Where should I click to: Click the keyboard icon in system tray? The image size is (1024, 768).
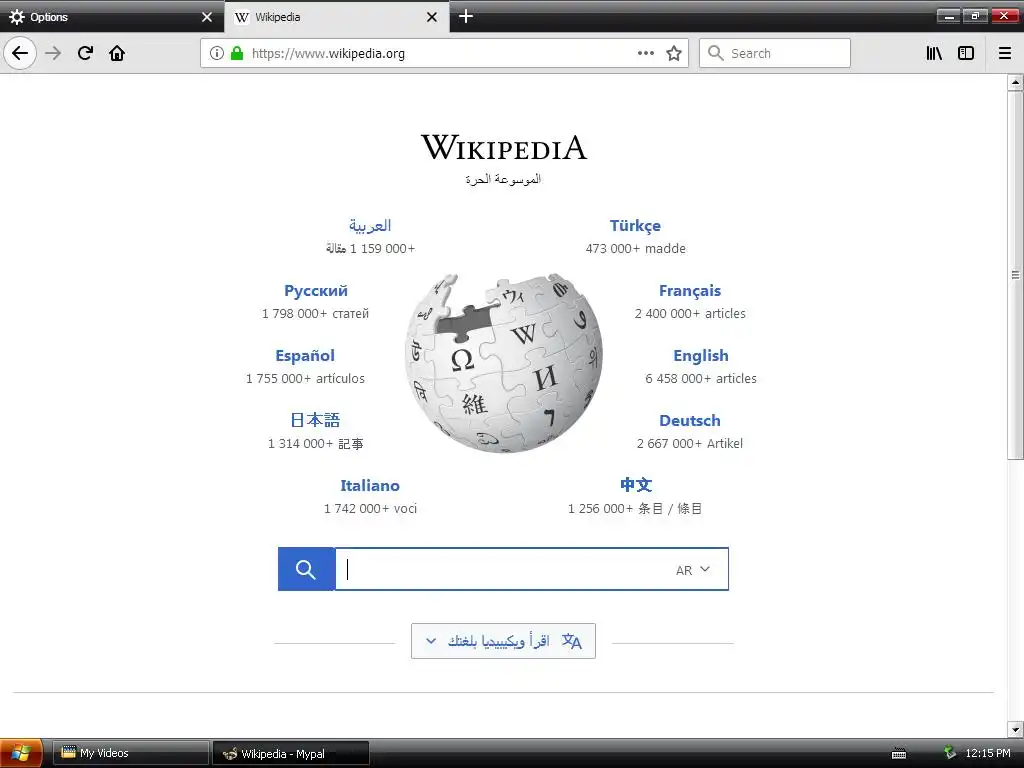(x=899, y=754)
